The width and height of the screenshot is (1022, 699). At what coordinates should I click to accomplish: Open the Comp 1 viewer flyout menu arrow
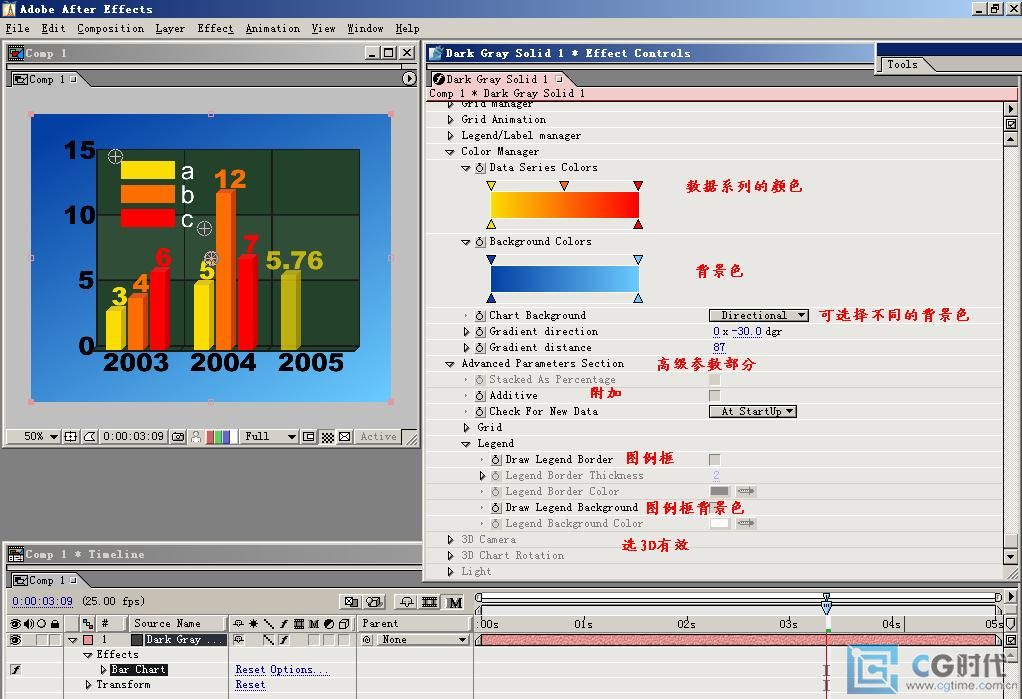(x=409, y=79)
